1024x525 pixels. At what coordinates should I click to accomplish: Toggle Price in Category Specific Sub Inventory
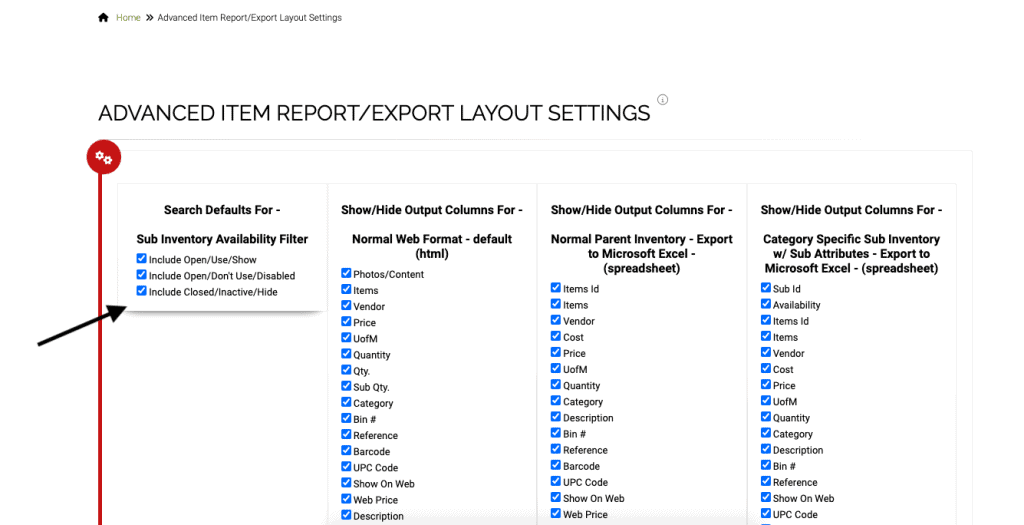(x=766, y=384)
